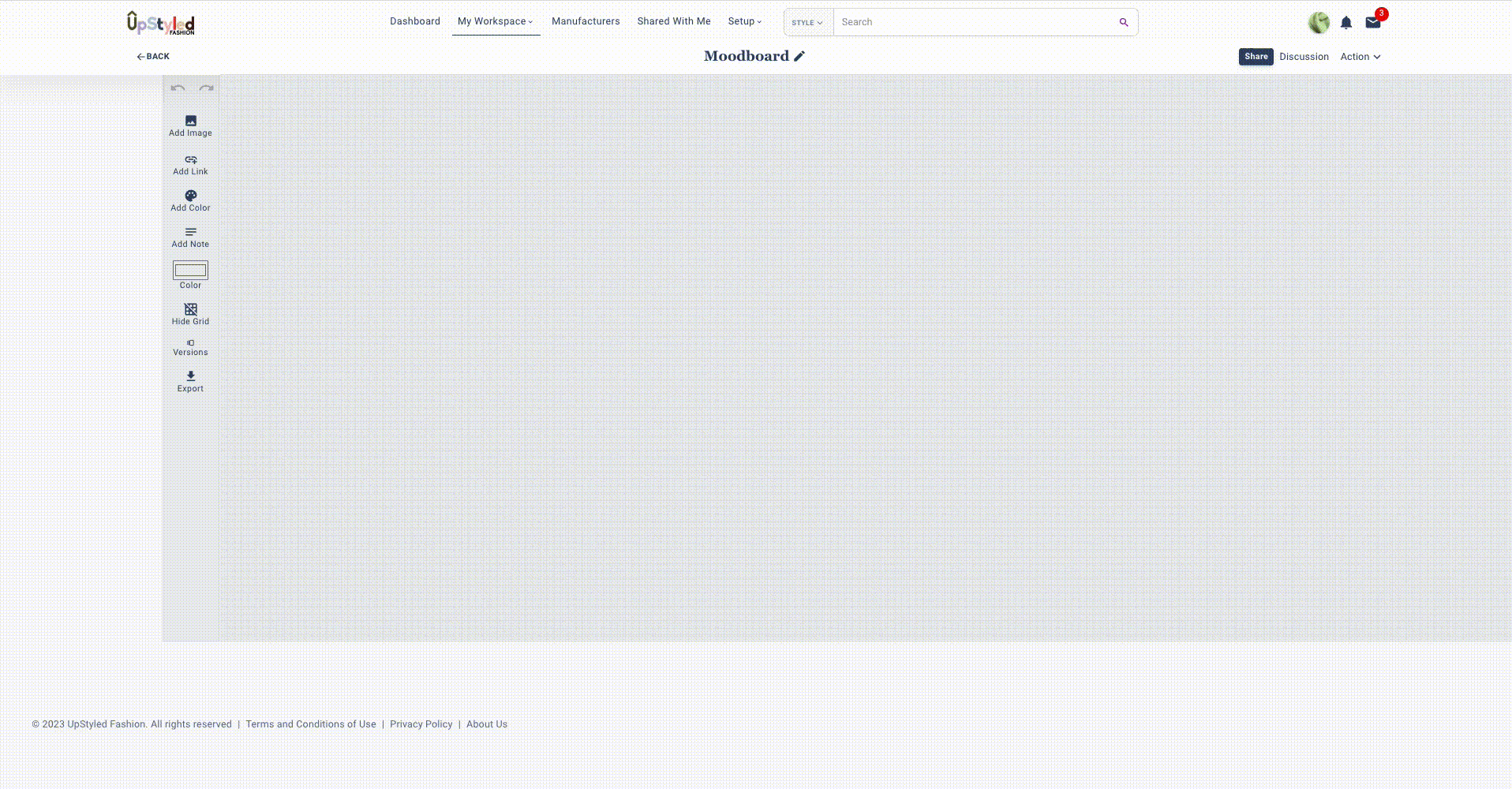Go to the Manufacturers page
This screenshot has width=1512, height=789.
586,21
